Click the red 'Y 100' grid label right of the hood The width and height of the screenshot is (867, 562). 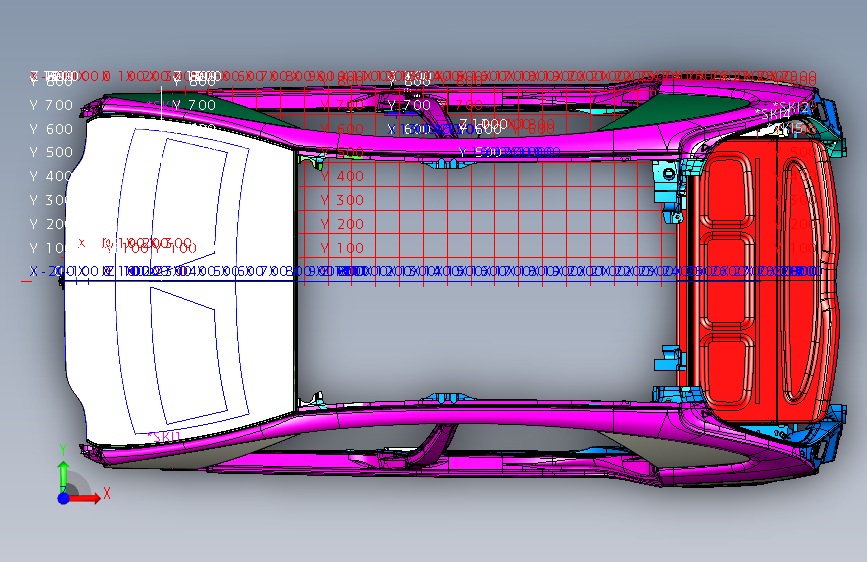pyautogui.click(x=342, y=248)
